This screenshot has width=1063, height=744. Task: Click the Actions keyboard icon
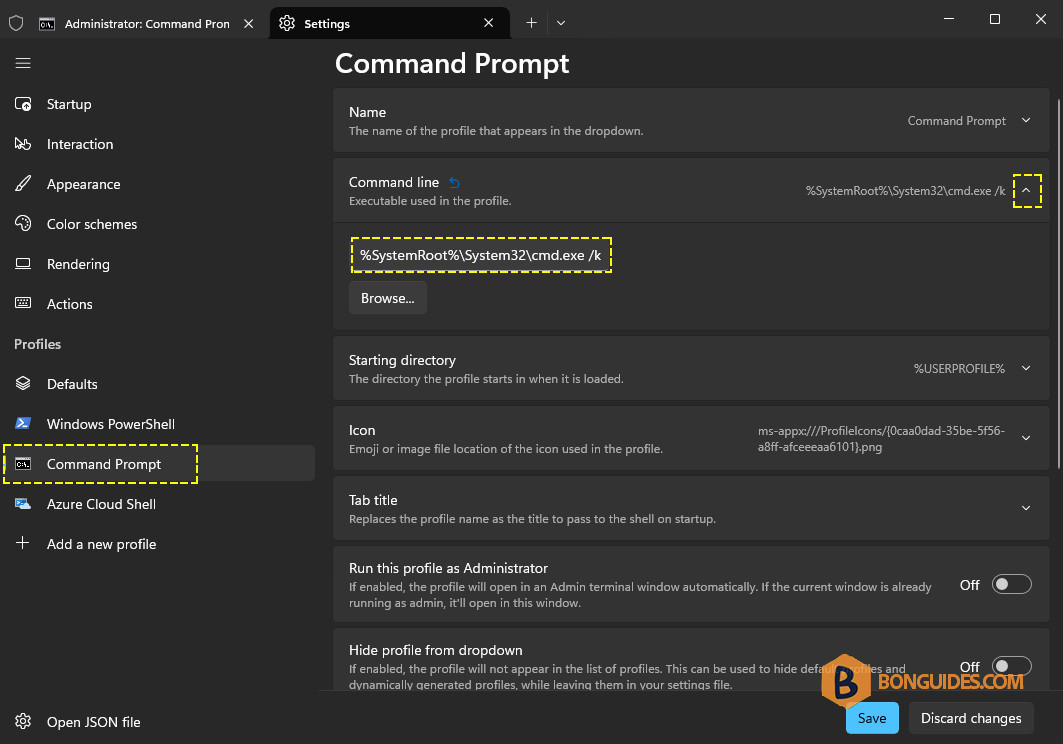point(23,303)
